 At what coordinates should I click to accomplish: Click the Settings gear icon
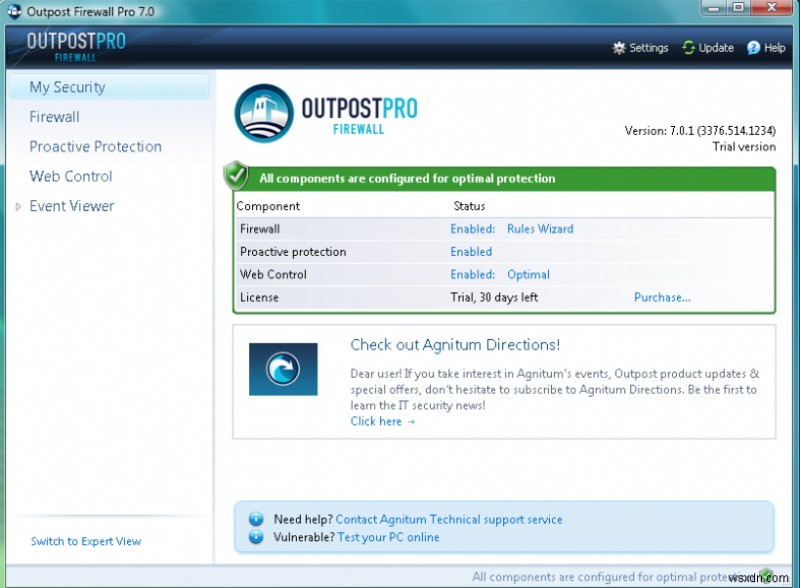tap(618, 48)
